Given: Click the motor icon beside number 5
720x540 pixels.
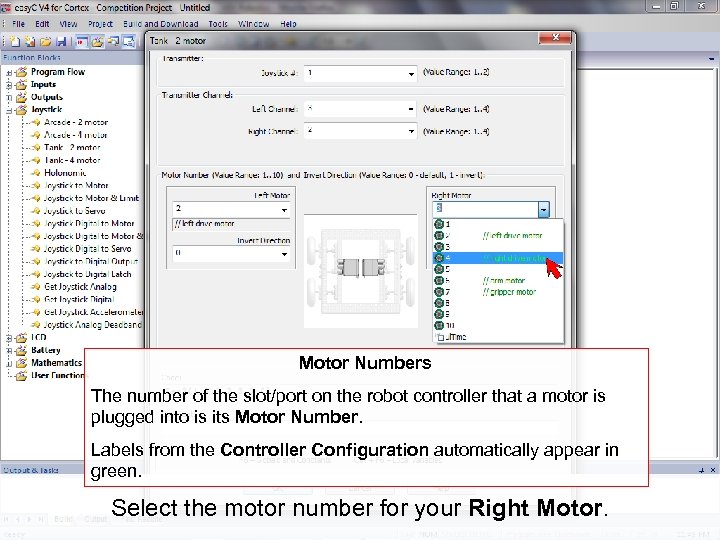Looking at the screenshot, I should pos(439,269).
